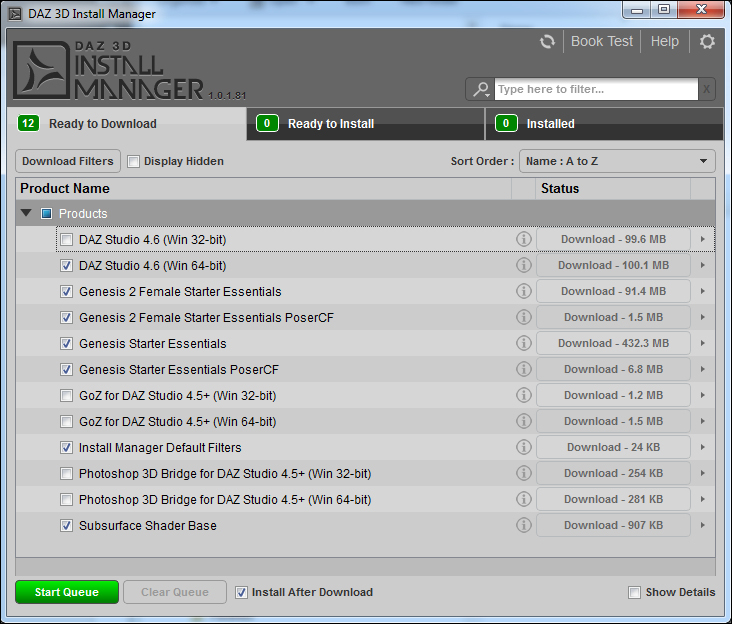The width and height of the screenshot is (732, 624).
Task: Check DAZ Studio 4.6 (Win 32-bit) checkbox
Action: pyautogui.click(x=66, y=240)
